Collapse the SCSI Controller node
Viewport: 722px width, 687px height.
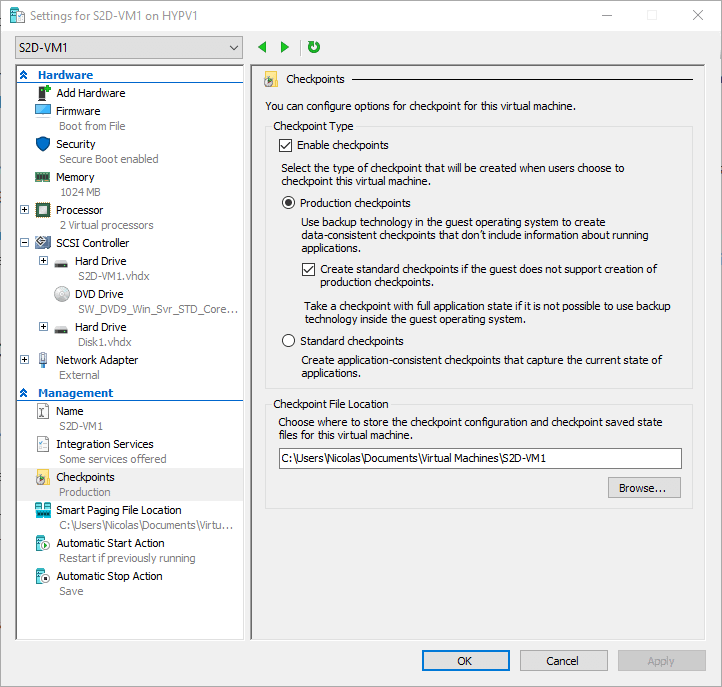click(x=25, y=243)
